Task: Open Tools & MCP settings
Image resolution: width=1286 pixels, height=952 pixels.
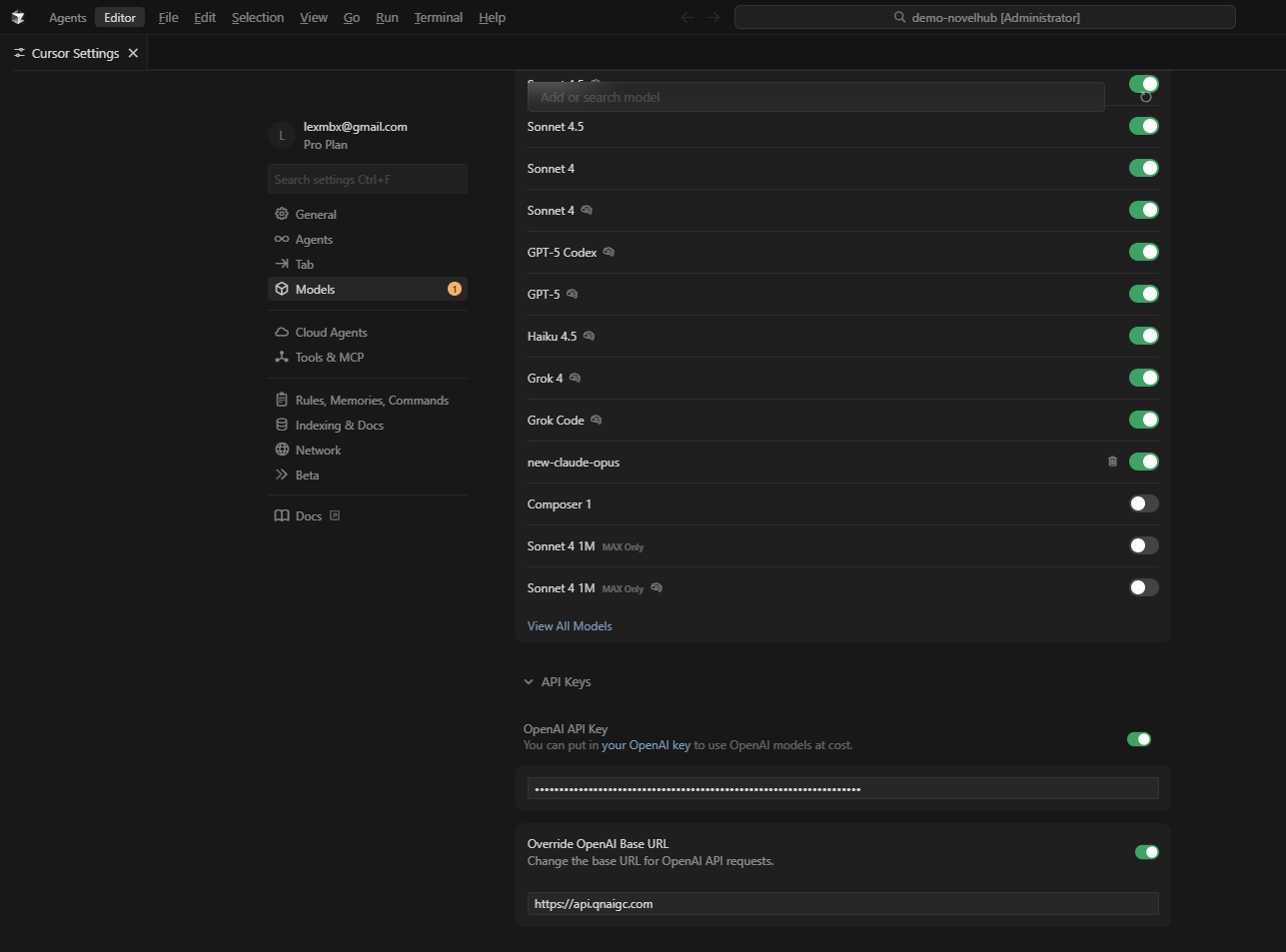Action: click(x=329, y=358)
